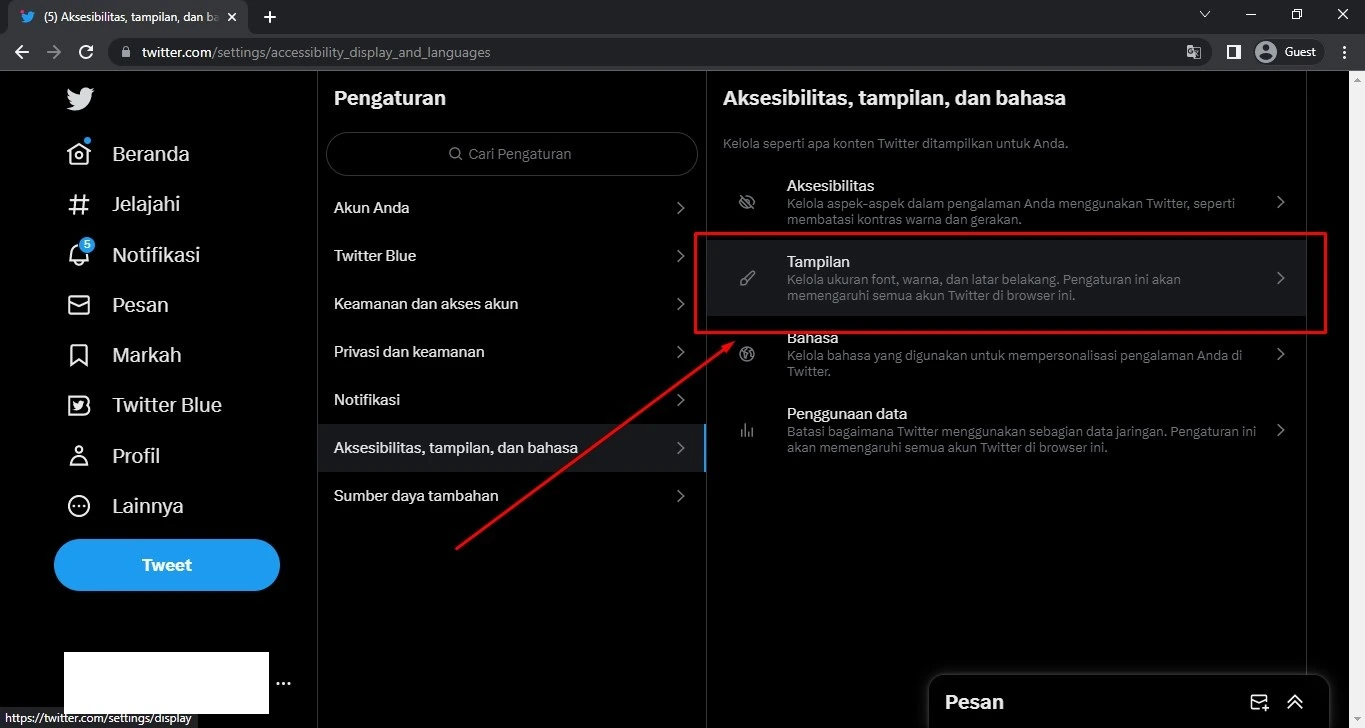Open Akun Anda settings
The image size is (1365, 728).
click(x=511, y=208)
